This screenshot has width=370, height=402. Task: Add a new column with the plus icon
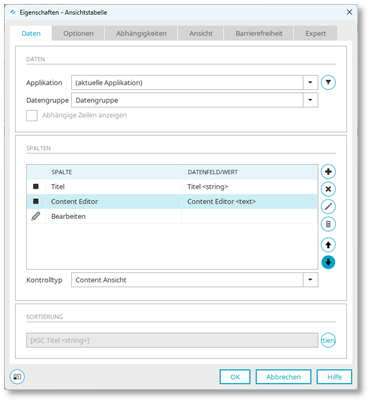(x=328, y=172)
